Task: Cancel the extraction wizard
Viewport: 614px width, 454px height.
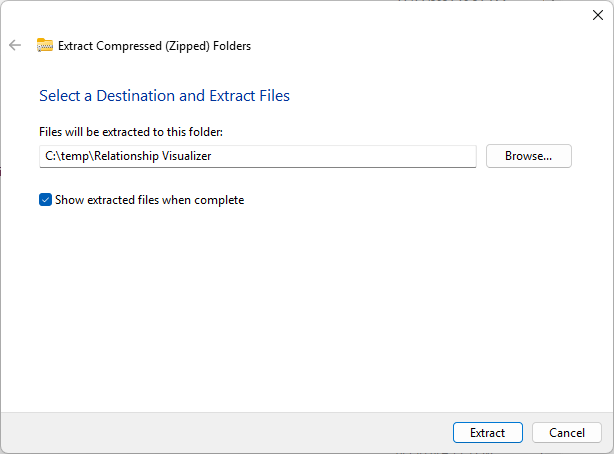Action: pos(566,433)
